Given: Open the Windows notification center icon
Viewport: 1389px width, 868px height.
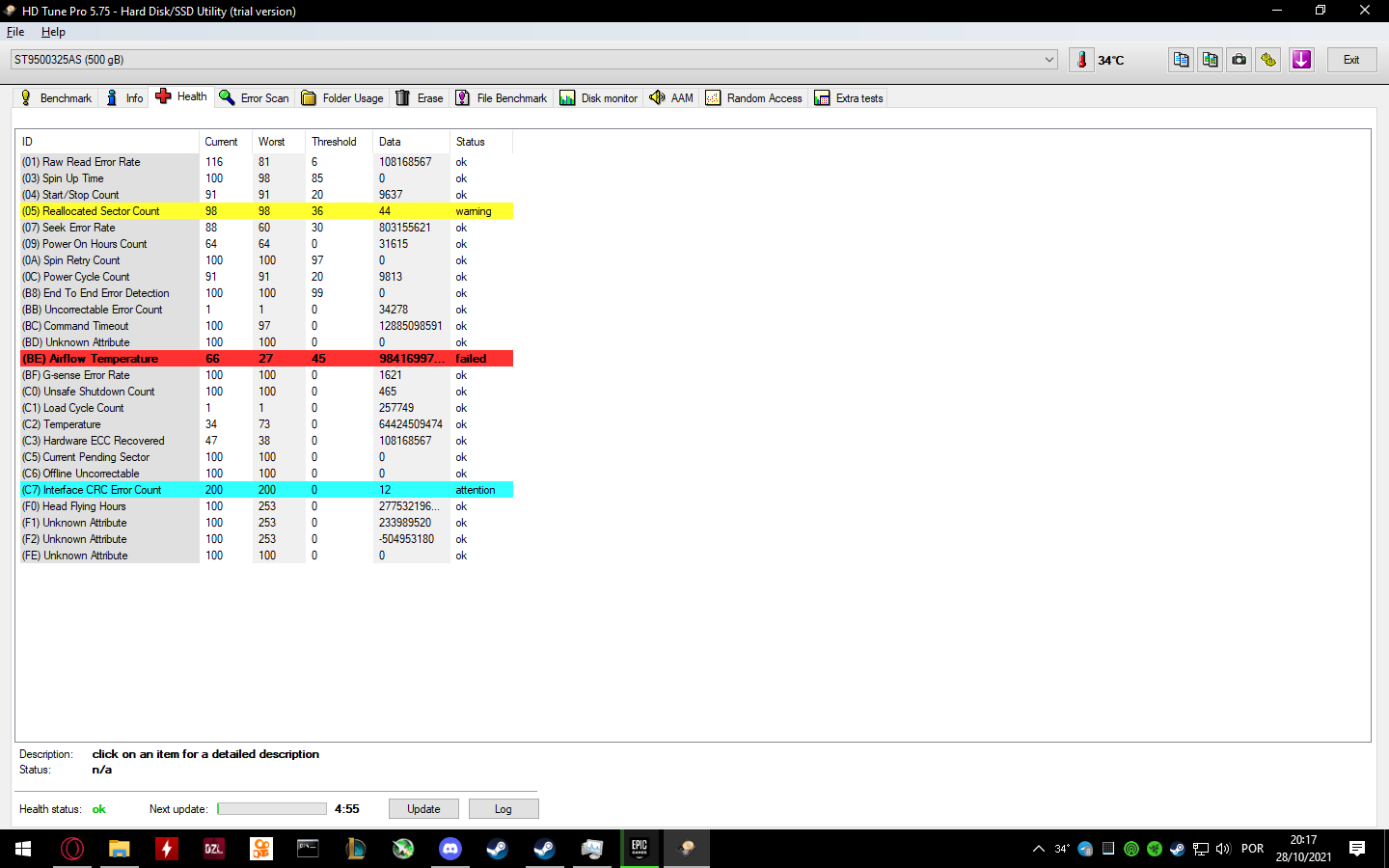Looking at the screenshot, I should (1357, 849).
